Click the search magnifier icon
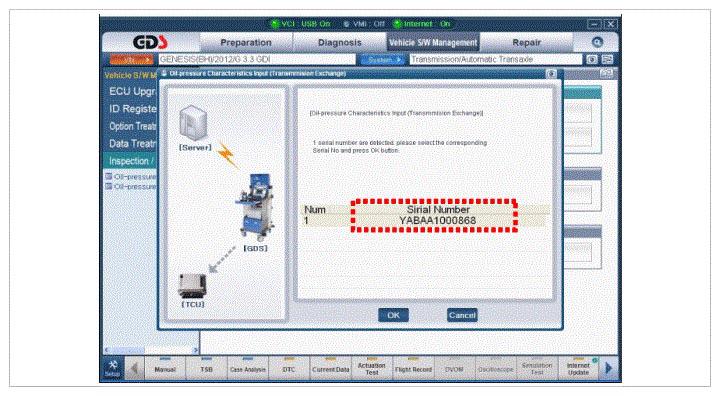Image resolution: width=720 pixels, height=396 pixels. (597, 42)
